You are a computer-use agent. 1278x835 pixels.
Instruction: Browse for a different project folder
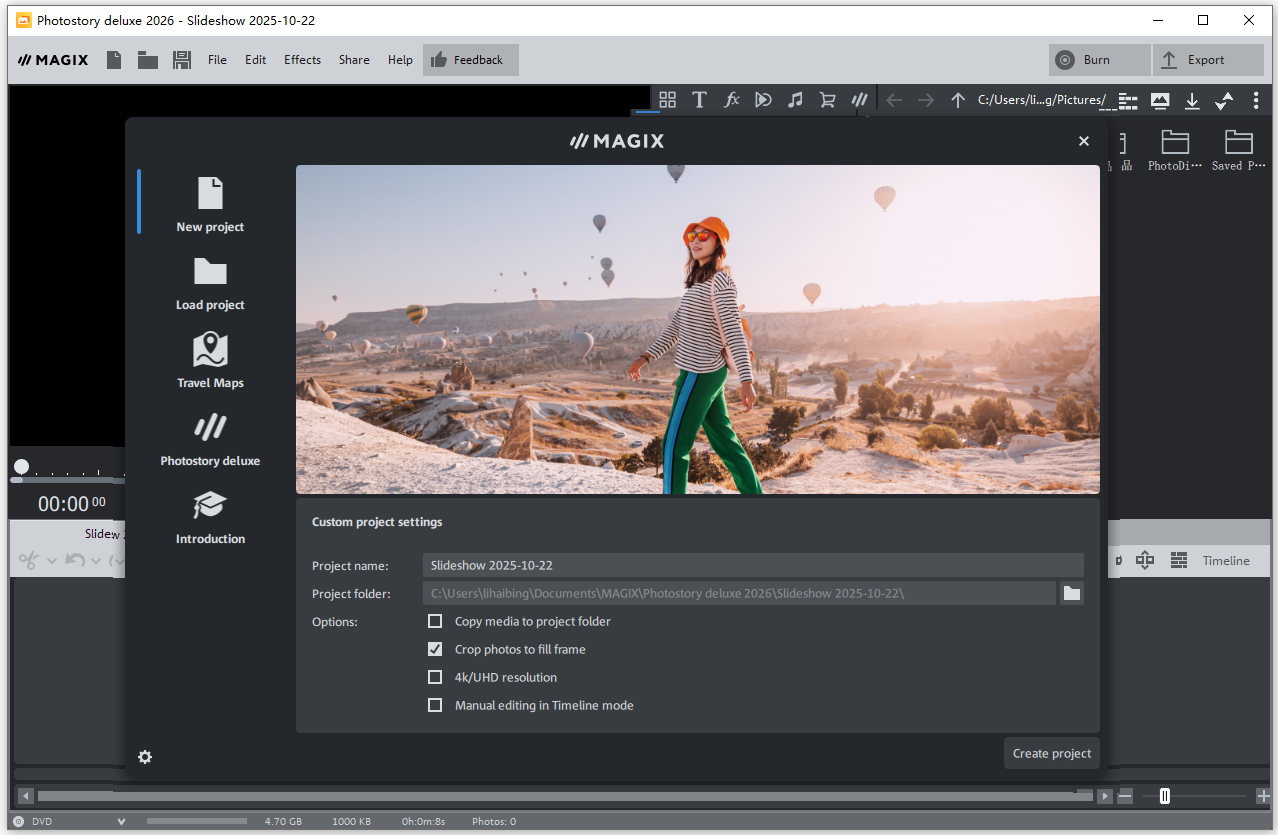coord(1071,593)
